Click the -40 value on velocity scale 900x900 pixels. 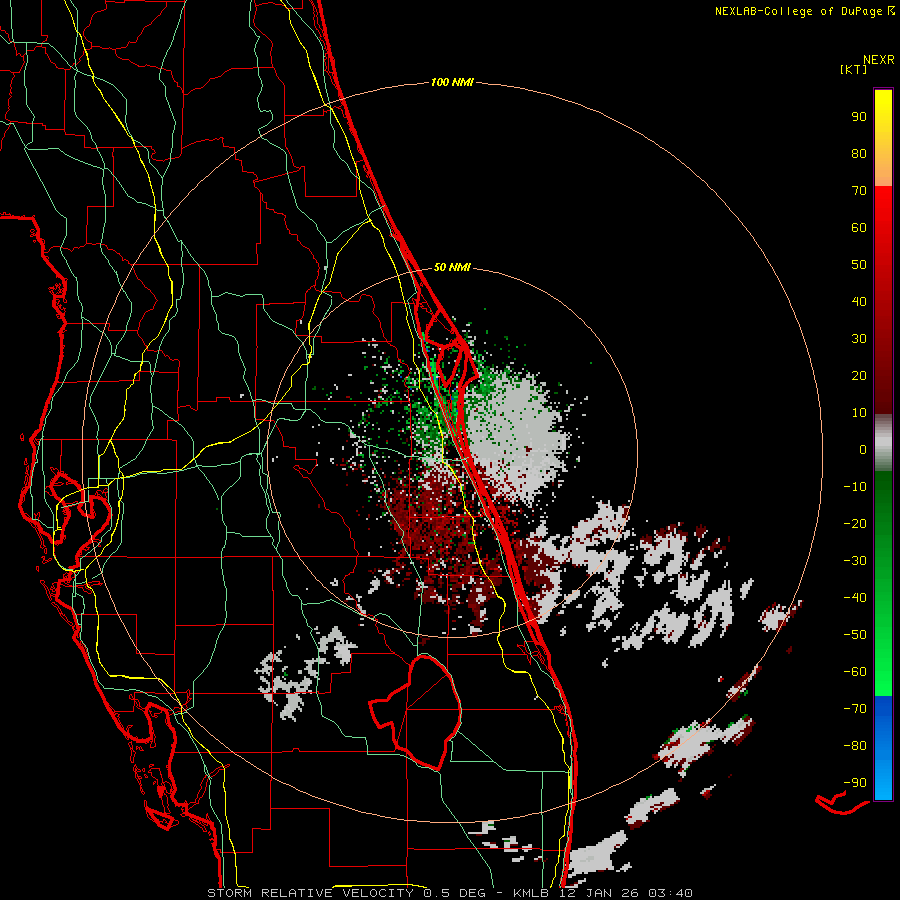[x=855, y=598]
